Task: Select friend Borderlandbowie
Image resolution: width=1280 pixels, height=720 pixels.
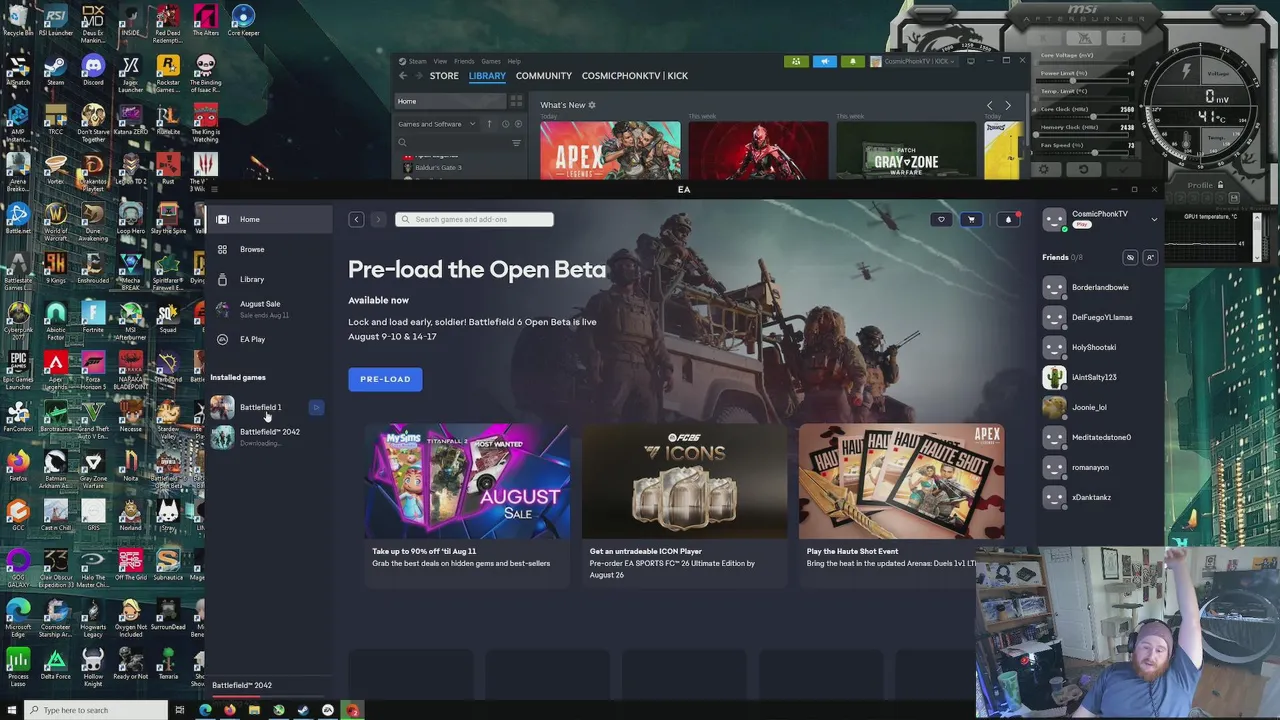Action: pos(1098,287)
